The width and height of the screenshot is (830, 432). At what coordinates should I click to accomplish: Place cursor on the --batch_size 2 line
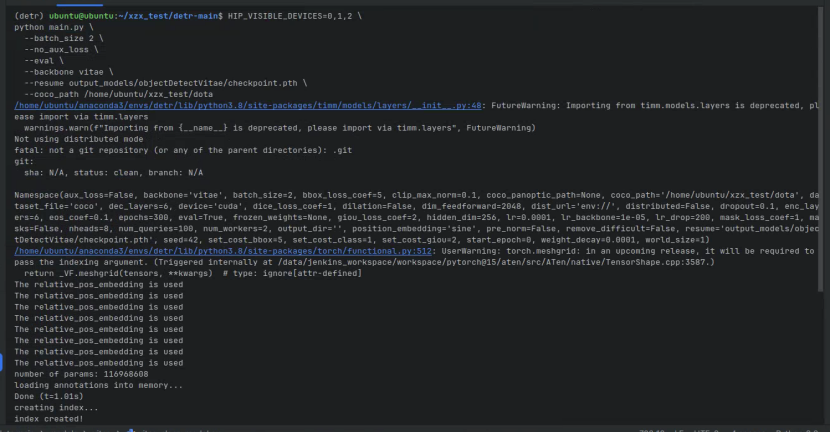64,38
